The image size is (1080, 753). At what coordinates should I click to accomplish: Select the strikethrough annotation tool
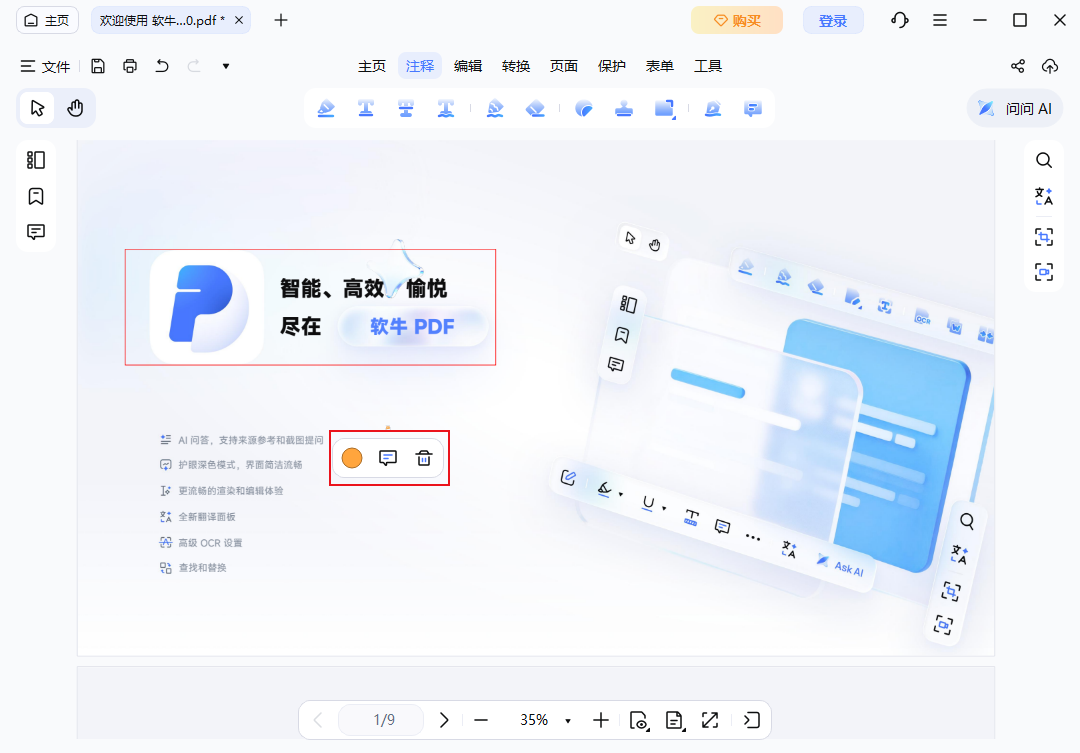[406, 108]
